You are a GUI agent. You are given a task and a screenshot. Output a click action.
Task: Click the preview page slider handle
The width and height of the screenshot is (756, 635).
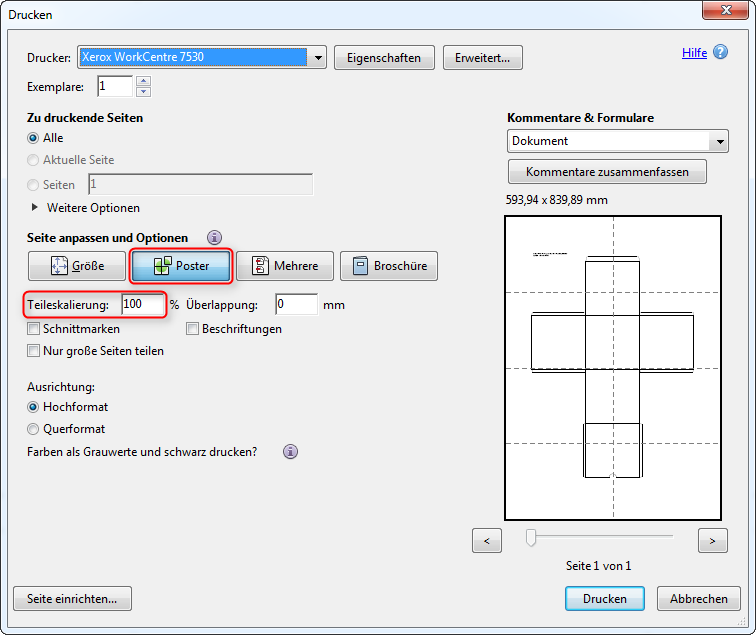pyautogui.click(x=531, y=538)
